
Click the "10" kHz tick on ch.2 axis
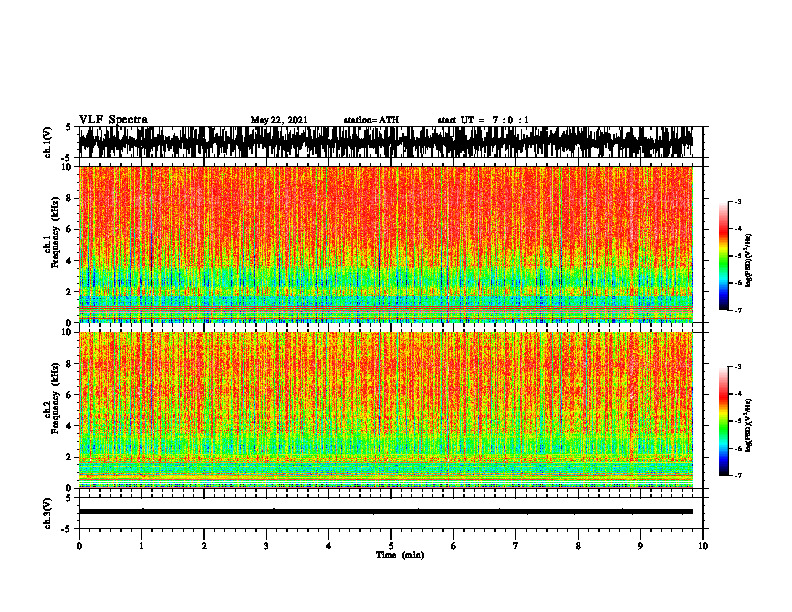click(67, 332)
